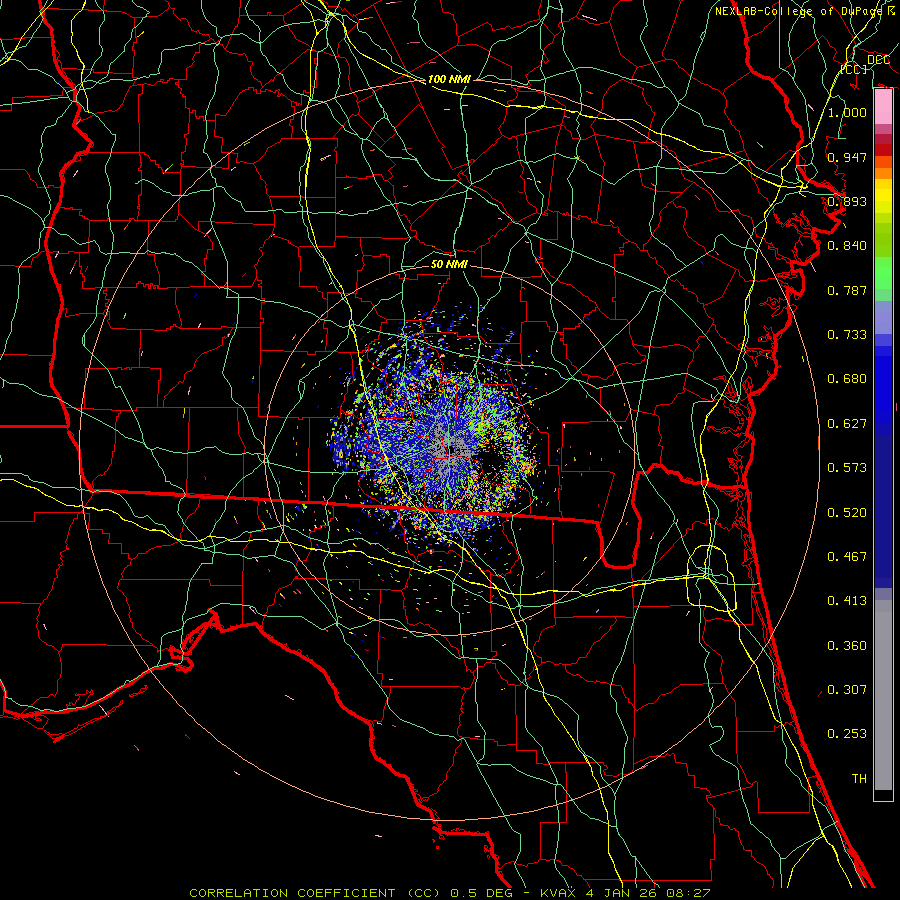Click the 0.947 scale value
900x900 pixels.
click(847, 157)
